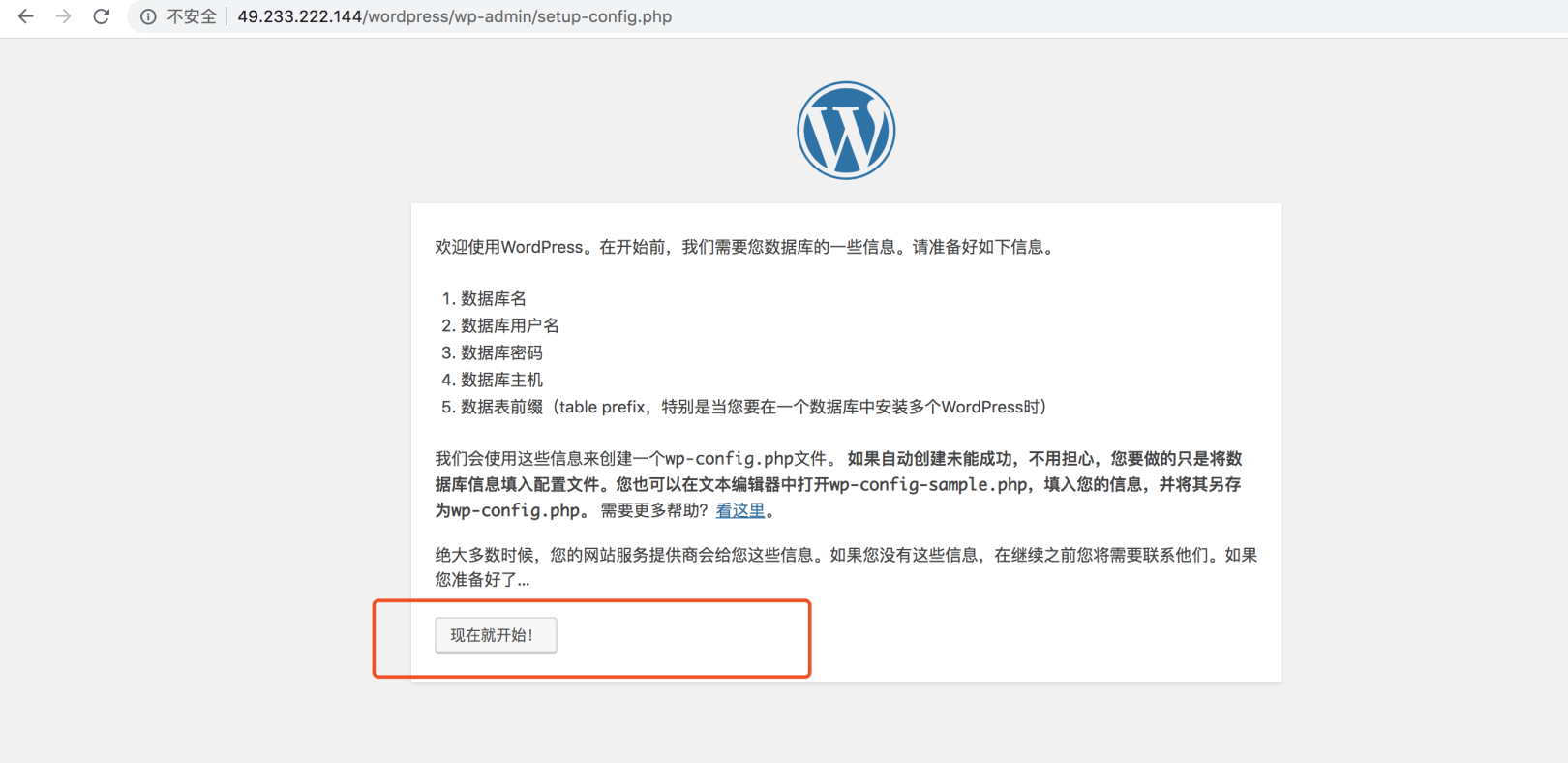Click the 不安全 security label
Viewport: 1568px width, 763px height.
click(192, 16)
